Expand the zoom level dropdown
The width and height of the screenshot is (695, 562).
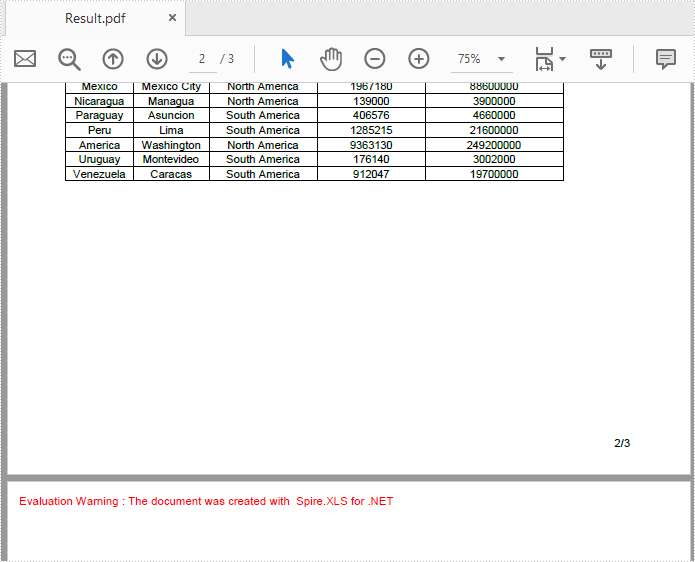pyautogui.click(x=501, y=59)
